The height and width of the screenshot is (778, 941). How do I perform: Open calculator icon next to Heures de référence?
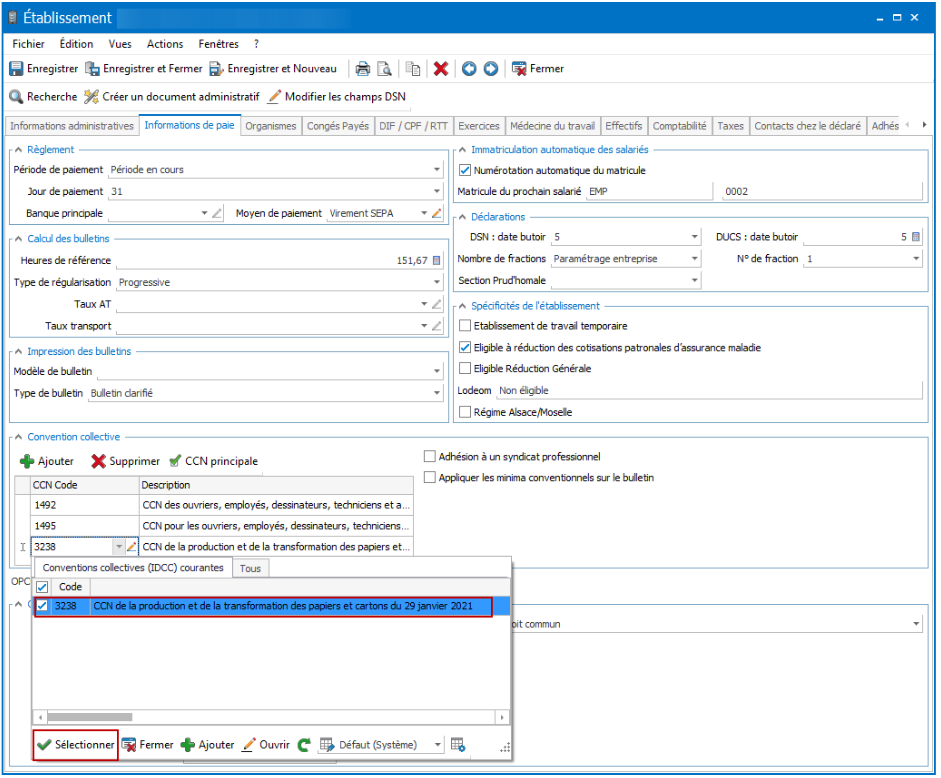click(x=436, y=261)
